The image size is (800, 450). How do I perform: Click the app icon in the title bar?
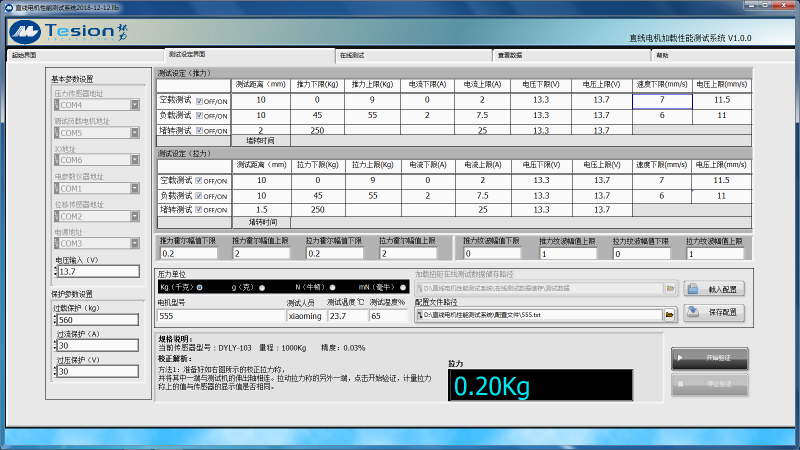point(7,6)
